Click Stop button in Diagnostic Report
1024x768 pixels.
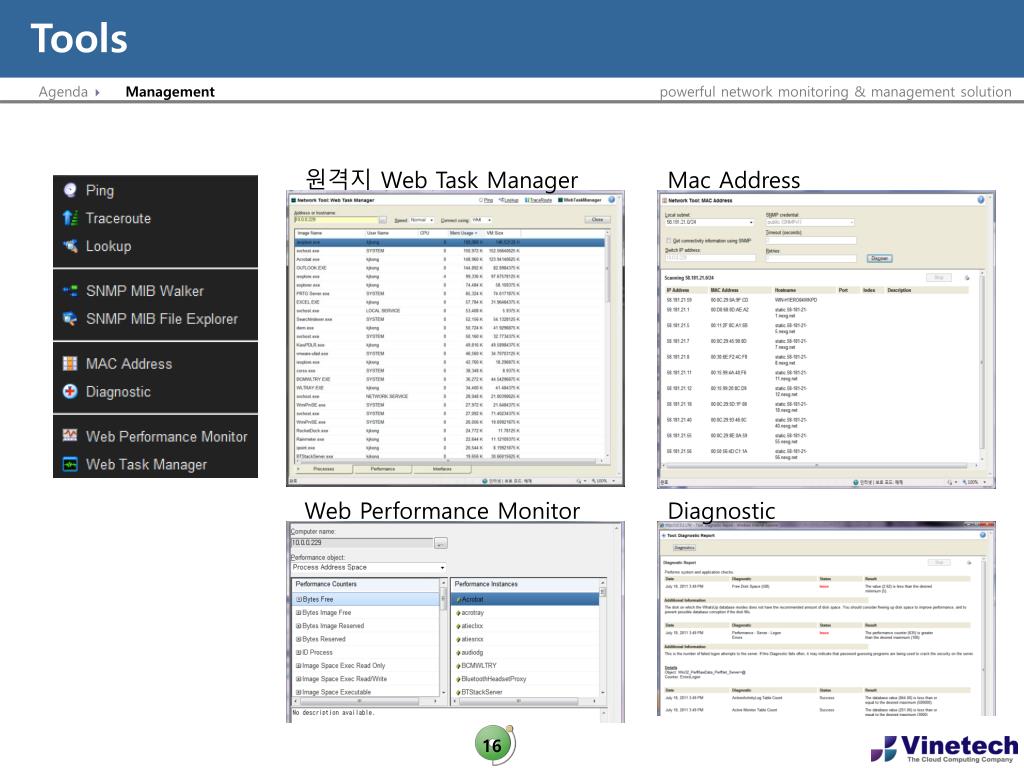(x=940, y=562)
